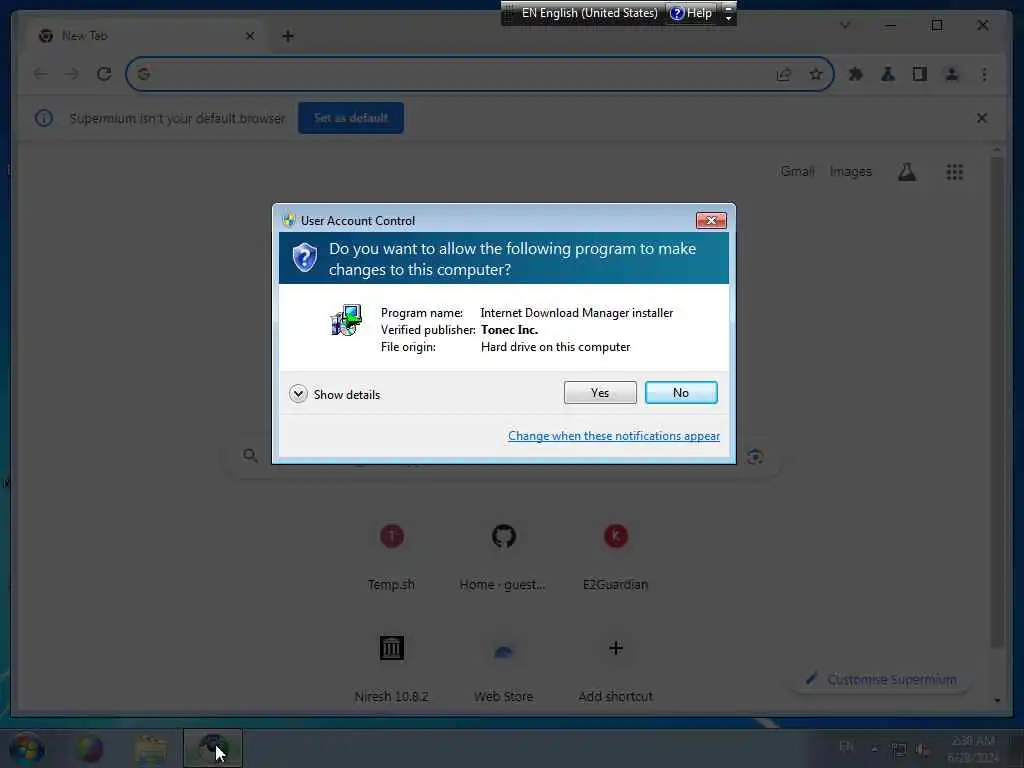Open the Extensions puzzle icon
The image size is (1024, 768).
856,74
